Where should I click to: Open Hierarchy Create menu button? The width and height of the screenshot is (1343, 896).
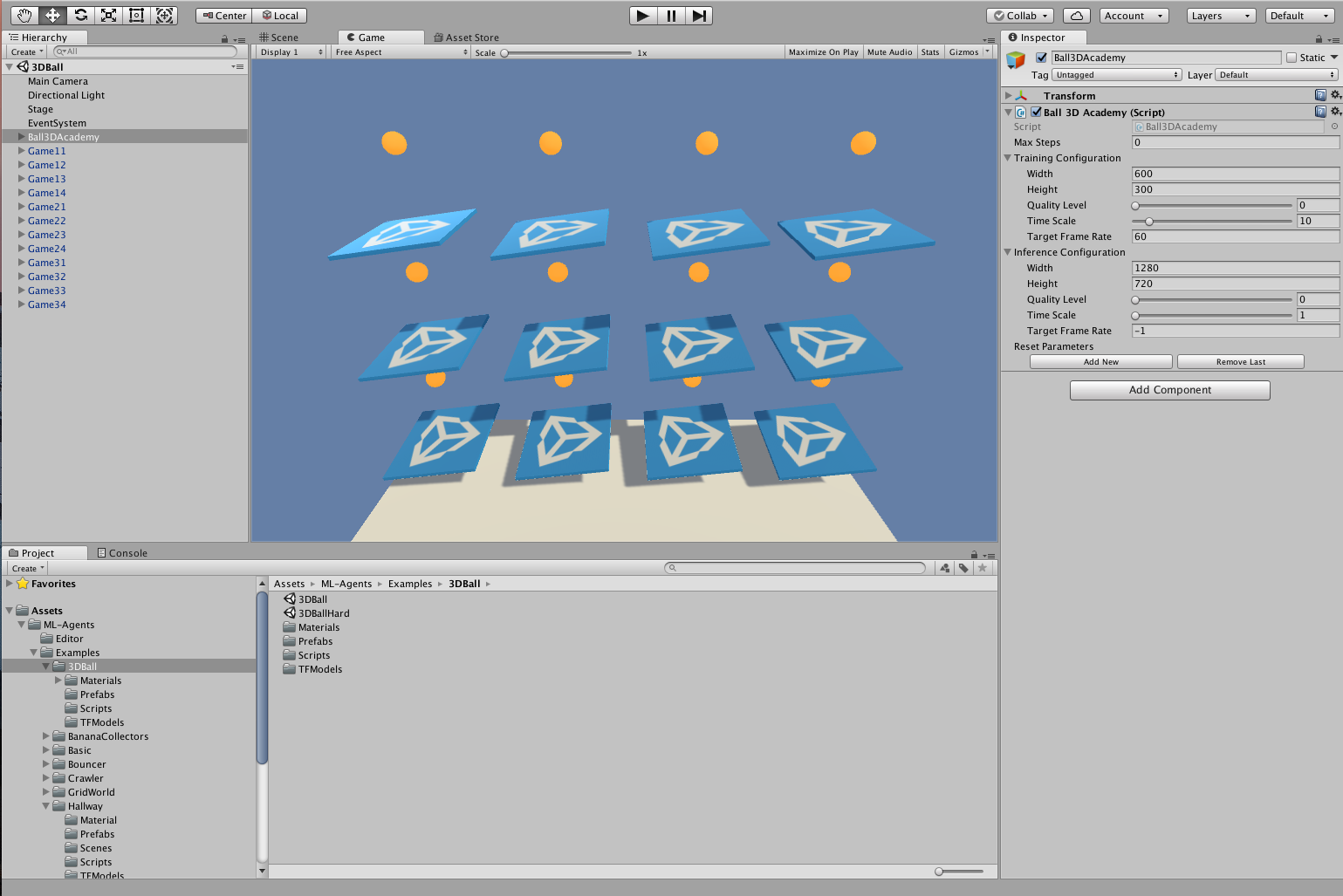click(x=27, y=52)
